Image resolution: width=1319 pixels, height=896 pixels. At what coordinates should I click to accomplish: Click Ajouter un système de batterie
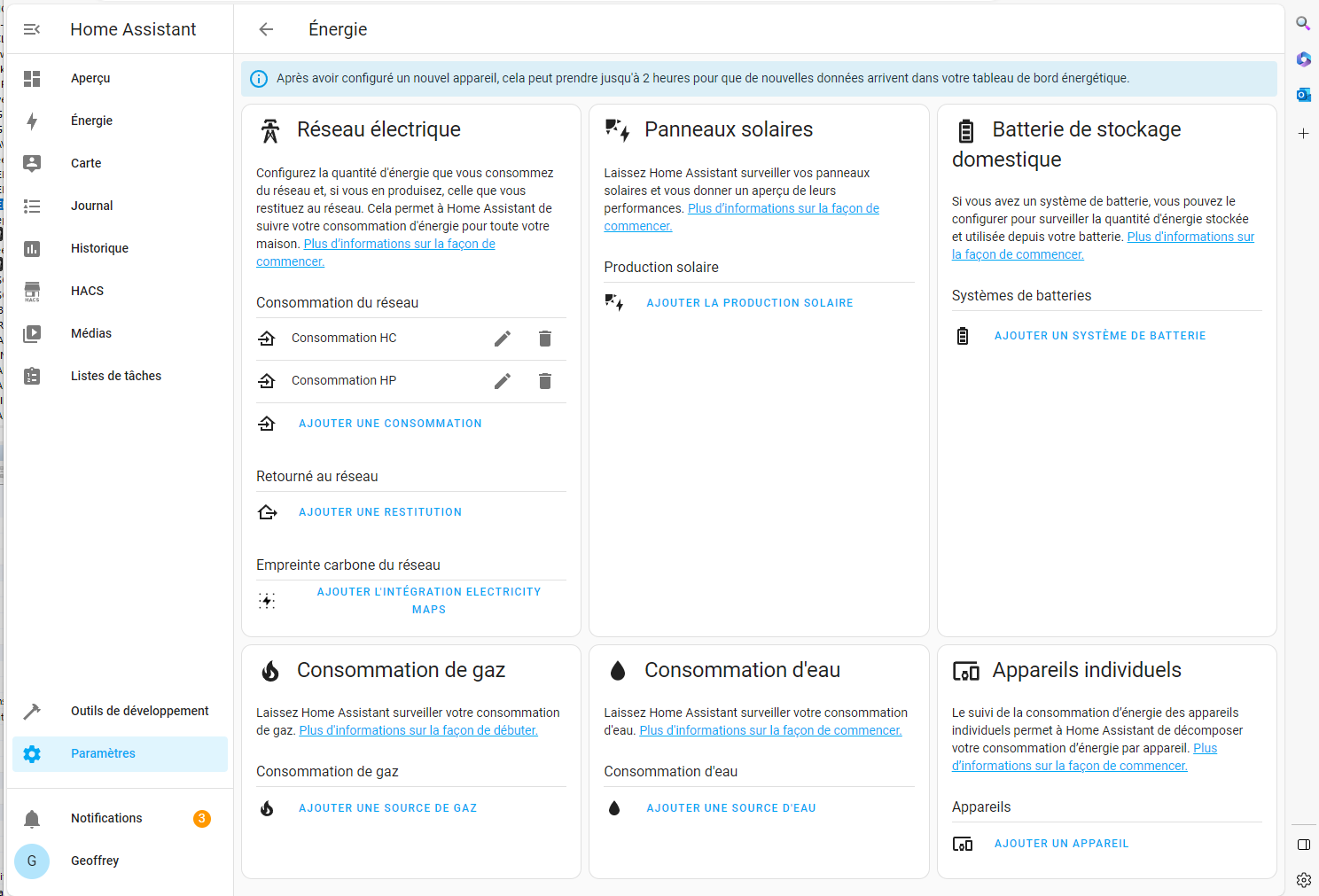[1100, 336]
